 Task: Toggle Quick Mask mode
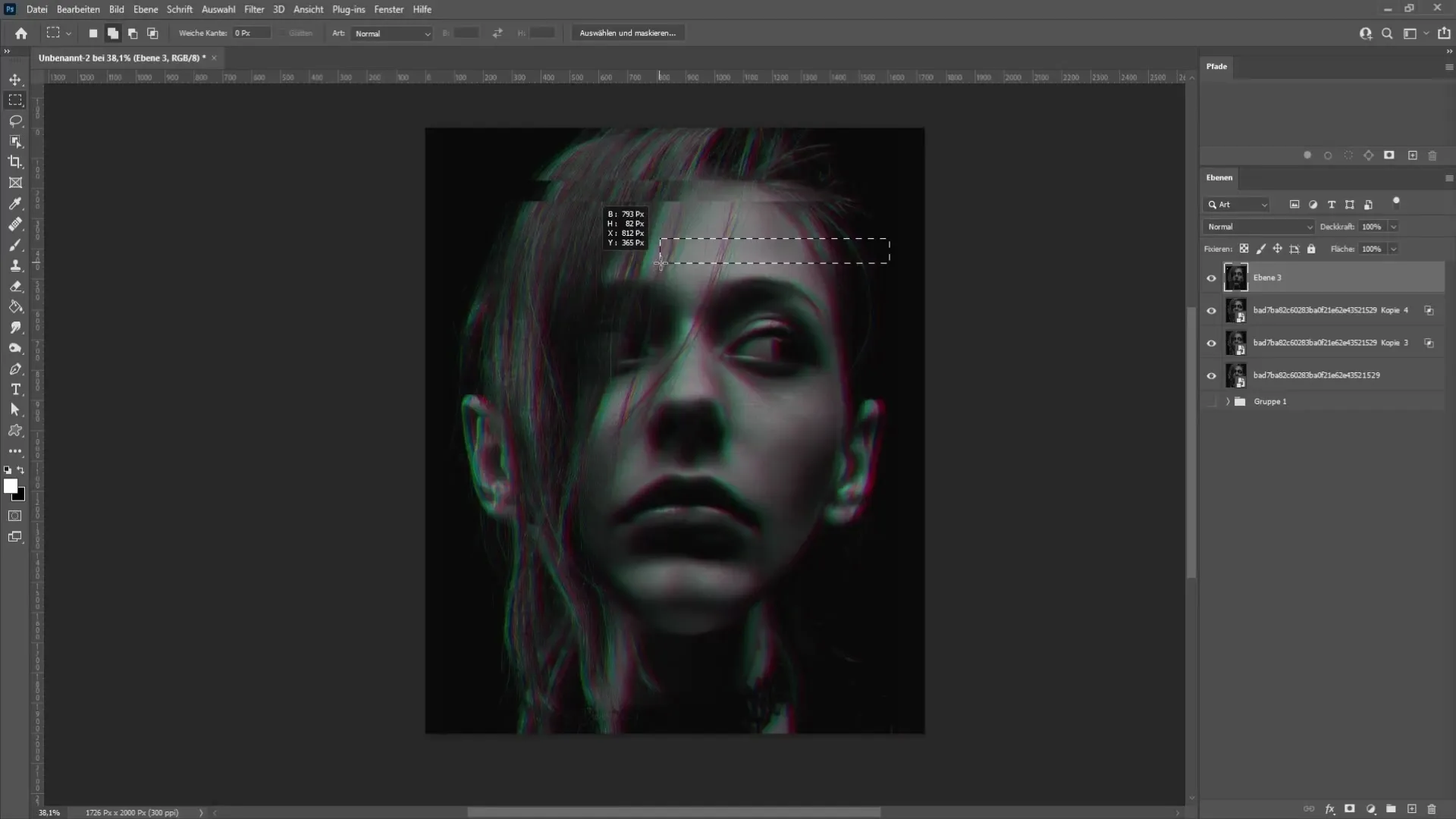coord(15,516)
